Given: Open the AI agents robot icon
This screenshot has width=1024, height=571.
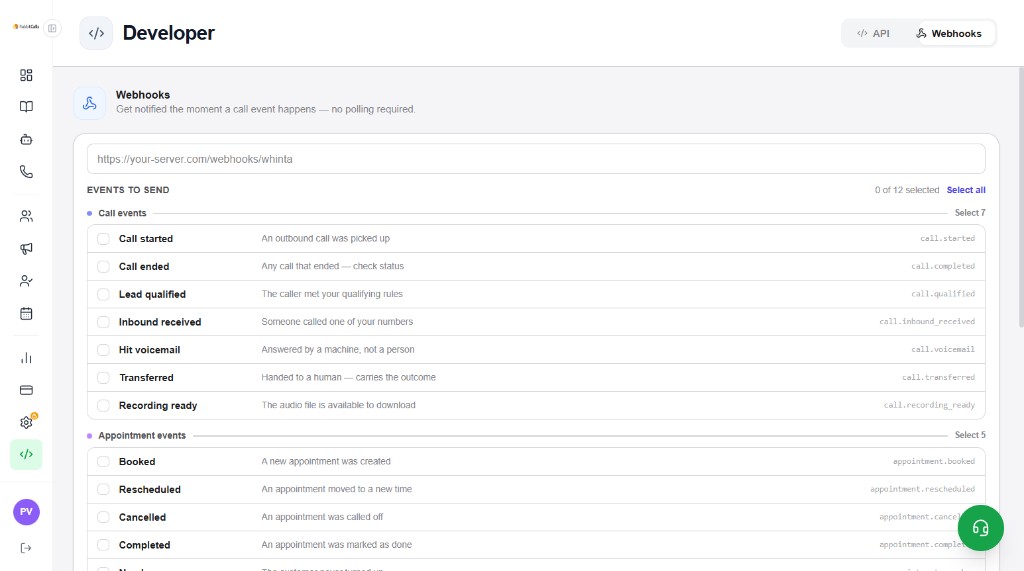Looking at the screenshot, I should [26, 139].
